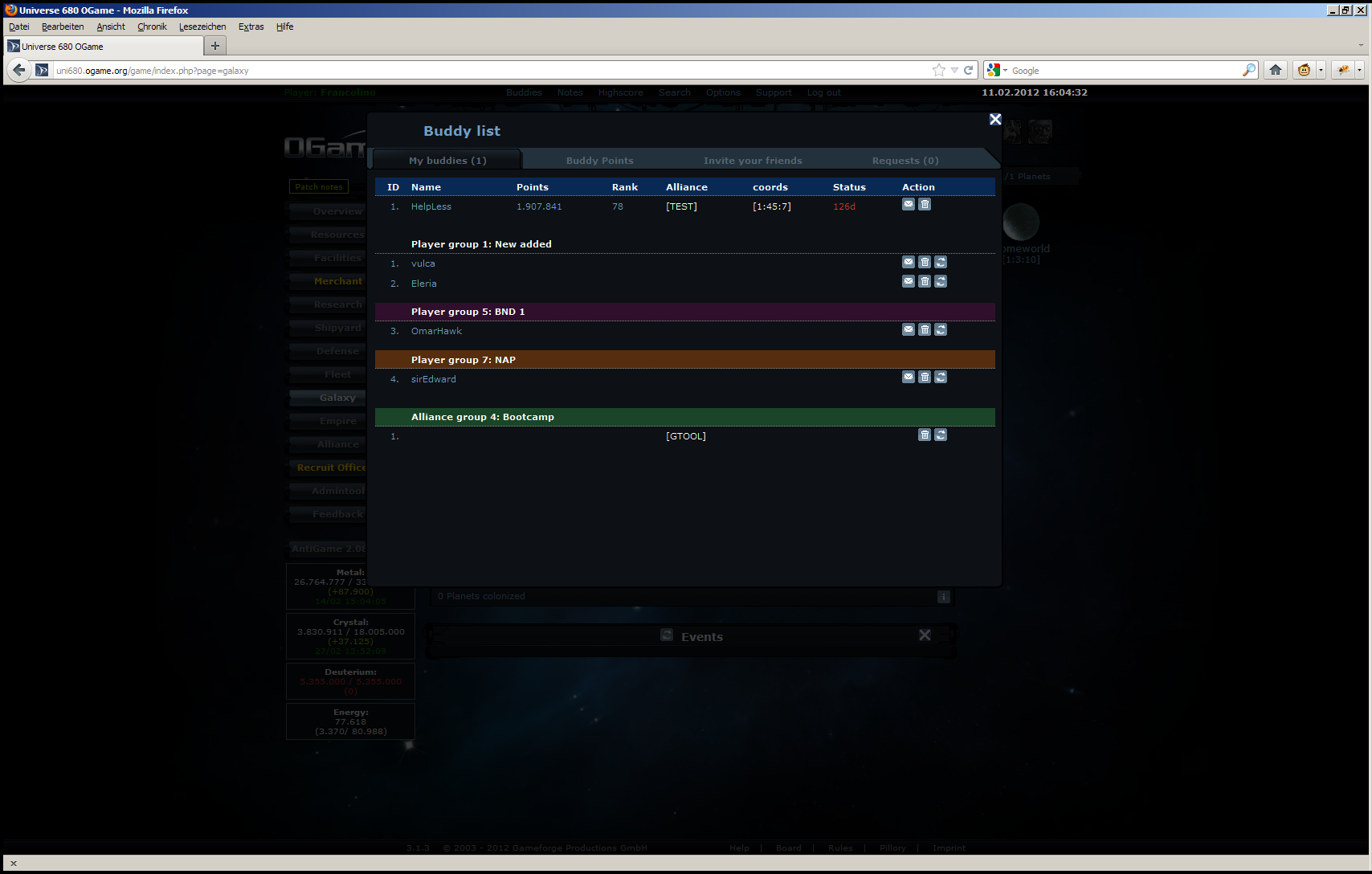Click status value 126d
The width and height of the screenshot is (1372, 874).
click(844, 206)
